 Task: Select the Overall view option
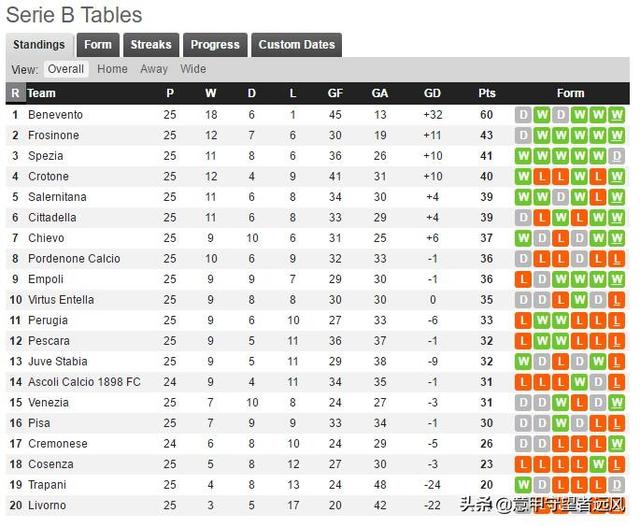pos(66,69)
